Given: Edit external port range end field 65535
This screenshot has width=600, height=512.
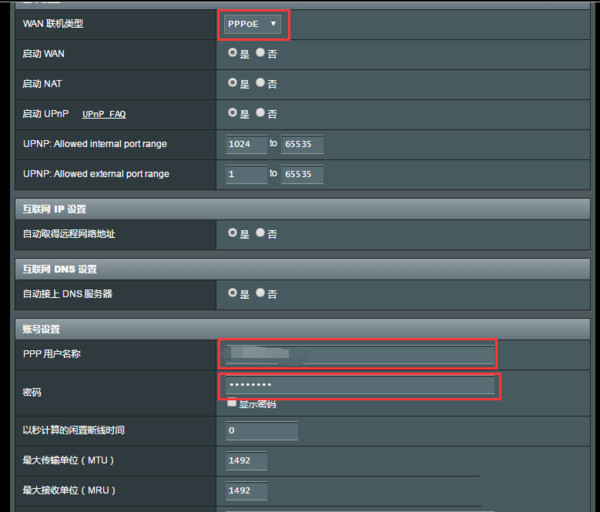Looking at the screenshot, I should [302, 174].
